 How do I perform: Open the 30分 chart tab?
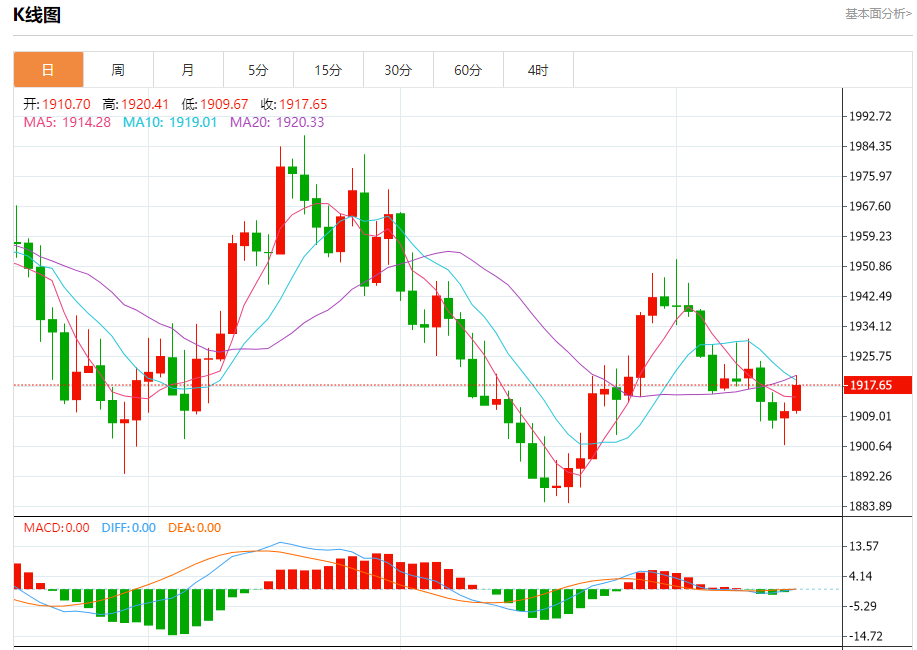(x=398, y=70)
